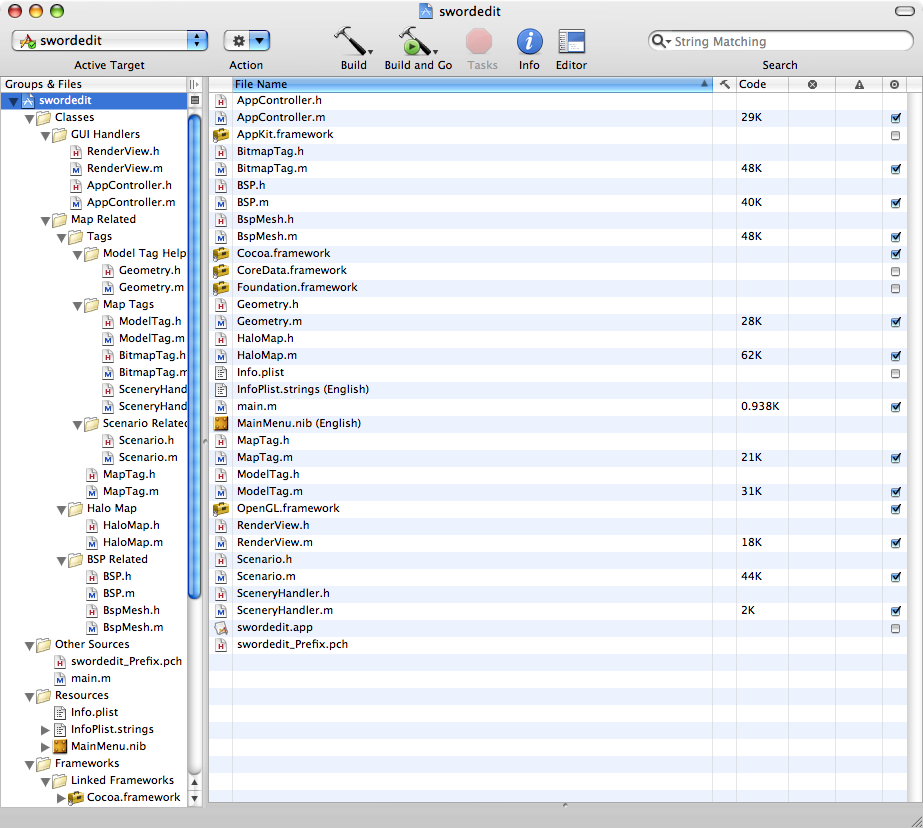
Task: Click the swordedit_Prefix.pch icon in list
Action: coord(221,644)
